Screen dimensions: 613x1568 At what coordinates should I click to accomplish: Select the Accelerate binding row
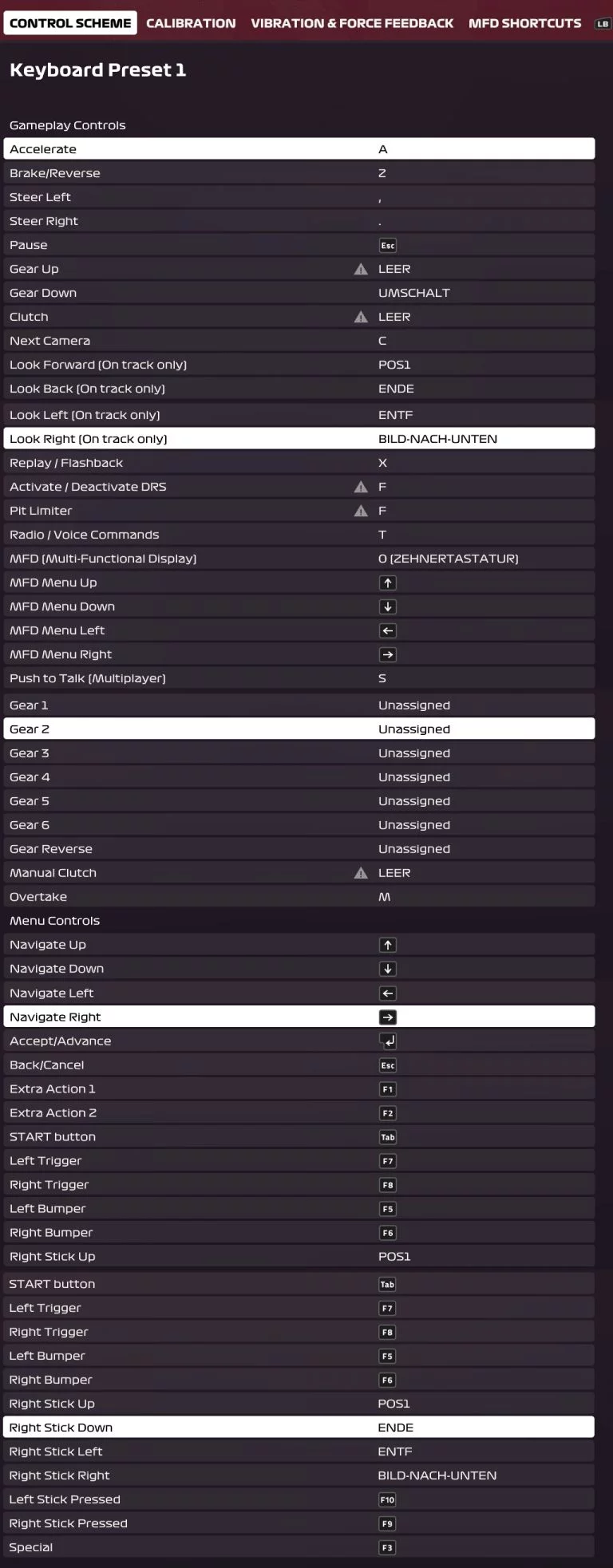[x=299, y=149]
